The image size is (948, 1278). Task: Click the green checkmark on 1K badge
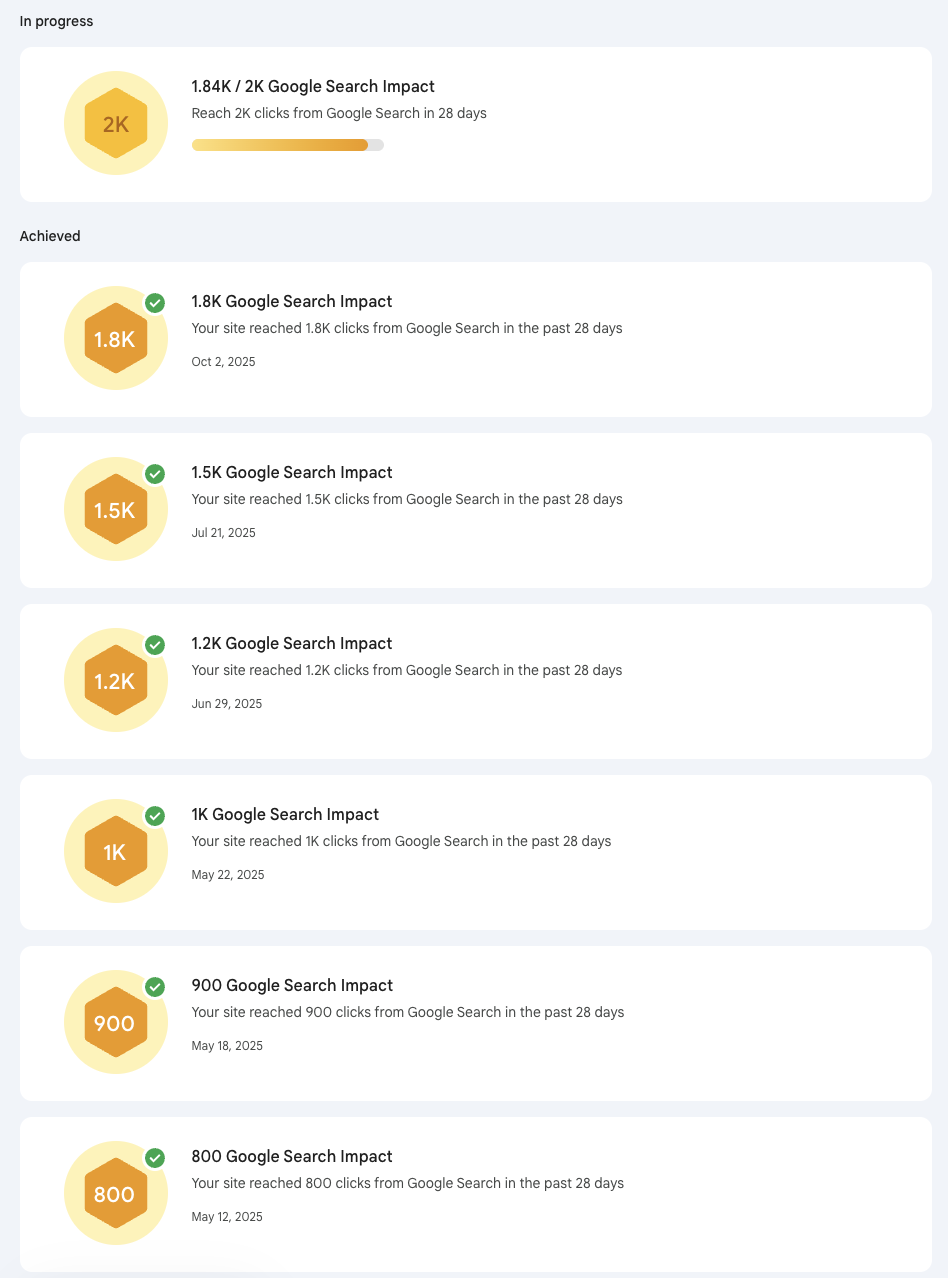coord(155,816)
